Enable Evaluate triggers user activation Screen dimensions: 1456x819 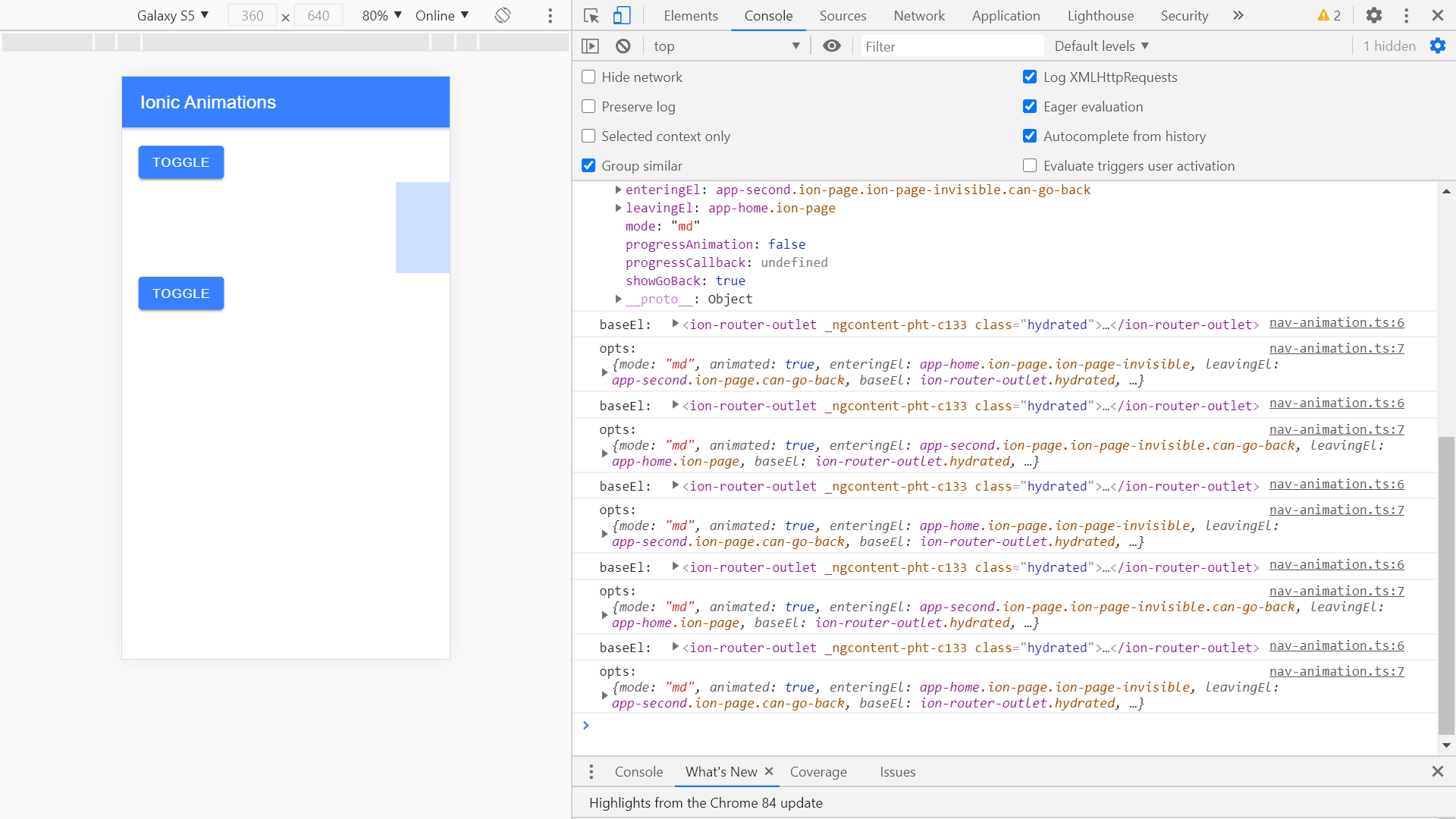1030,165
